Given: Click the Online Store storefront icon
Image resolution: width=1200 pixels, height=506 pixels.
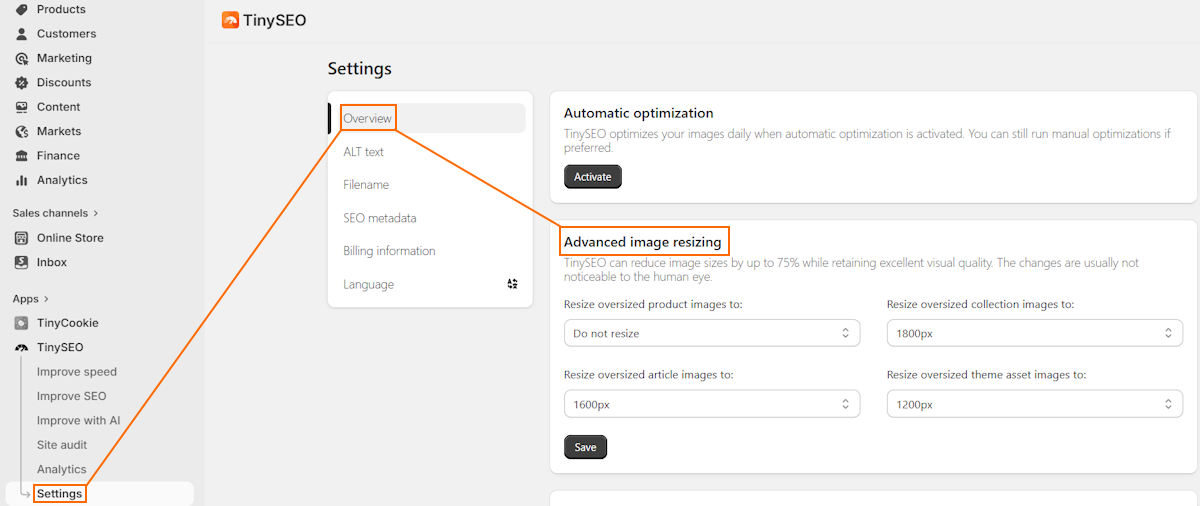Looking at the screenshot, I should [x=21, y=238].
